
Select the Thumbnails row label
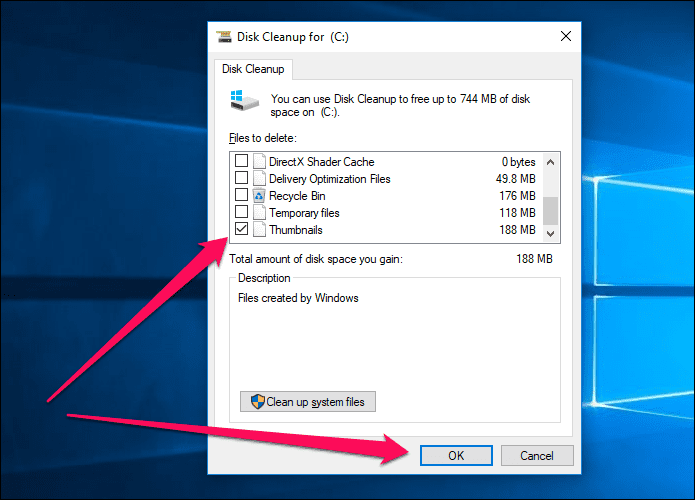(296, 230)
